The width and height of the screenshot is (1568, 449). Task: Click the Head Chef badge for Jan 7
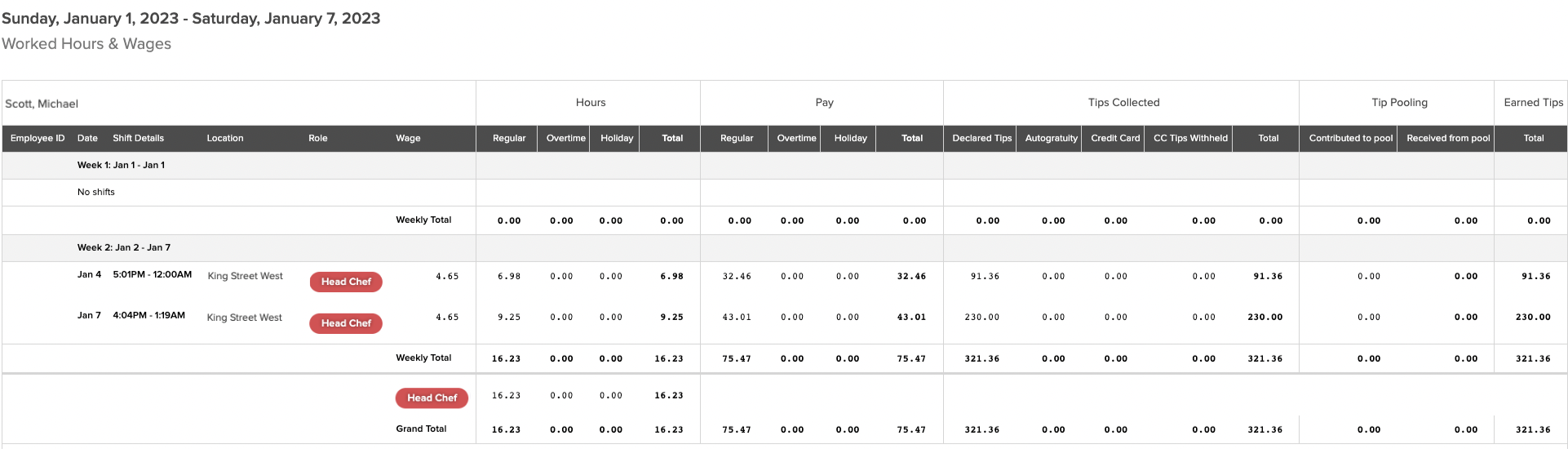pos(346,323)
